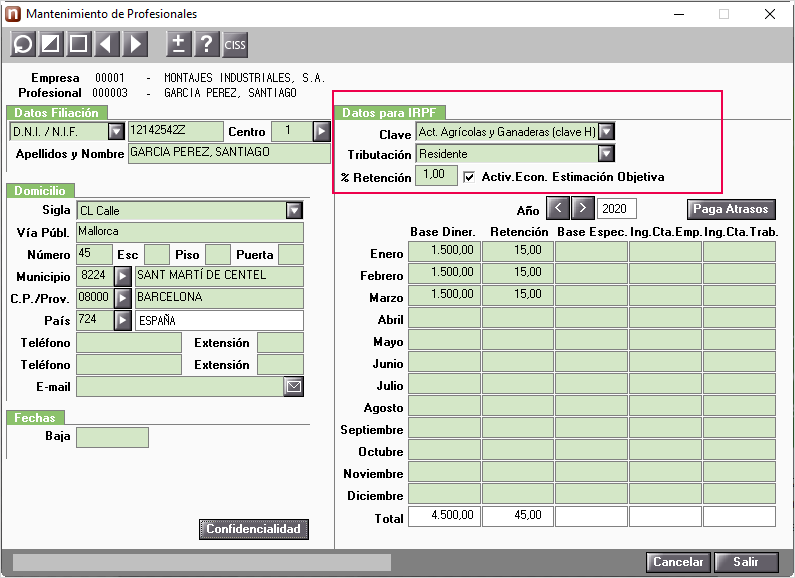Image resolution: width=795 pixels, height=578 pixels.
Task: Close the Mantenimiento de Profesionales window
Action: pyautogui.click(x=770, y=14)
